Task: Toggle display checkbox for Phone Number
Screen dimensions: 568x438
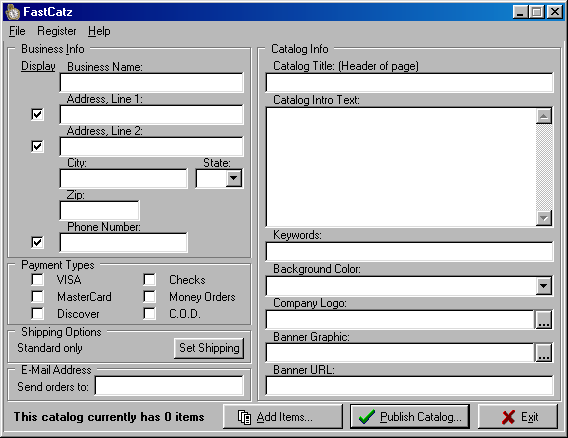Action: click(37, 242)
